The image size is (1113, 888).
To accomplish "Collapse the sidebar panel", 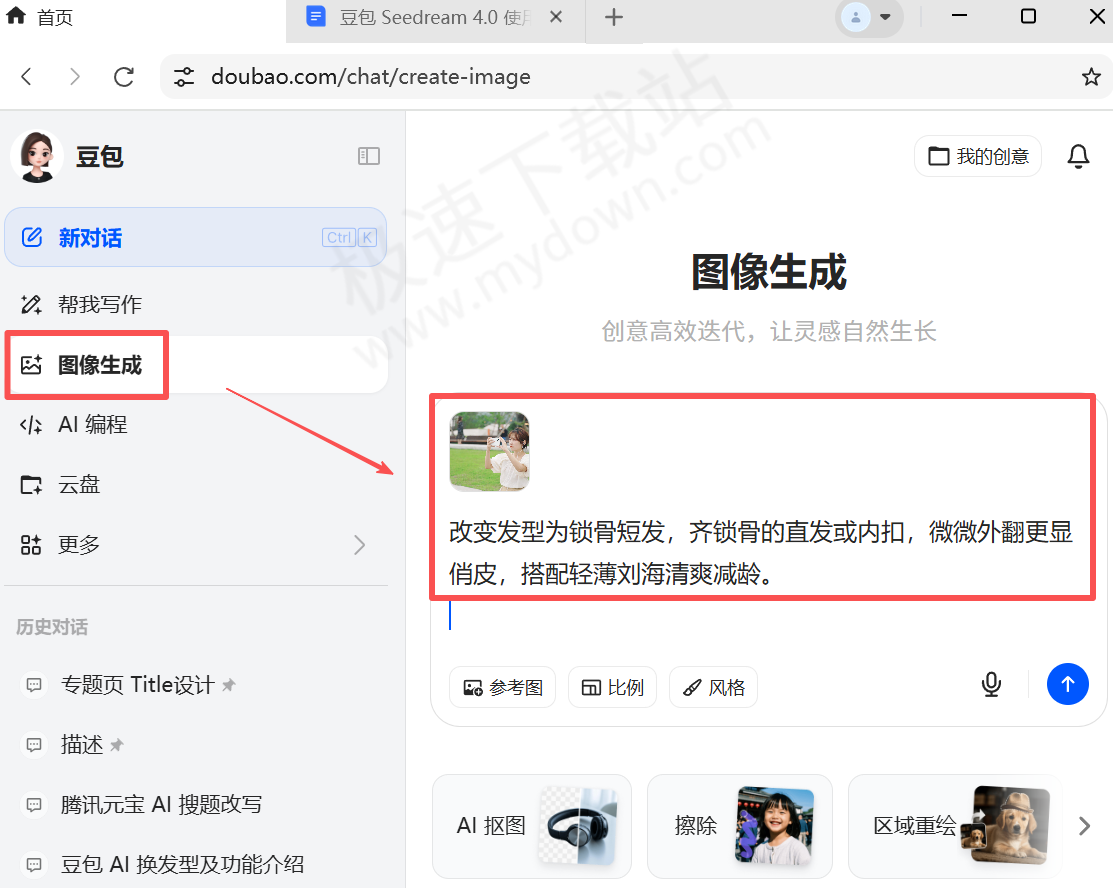I will pyautogui.click(x=368, y=156).
